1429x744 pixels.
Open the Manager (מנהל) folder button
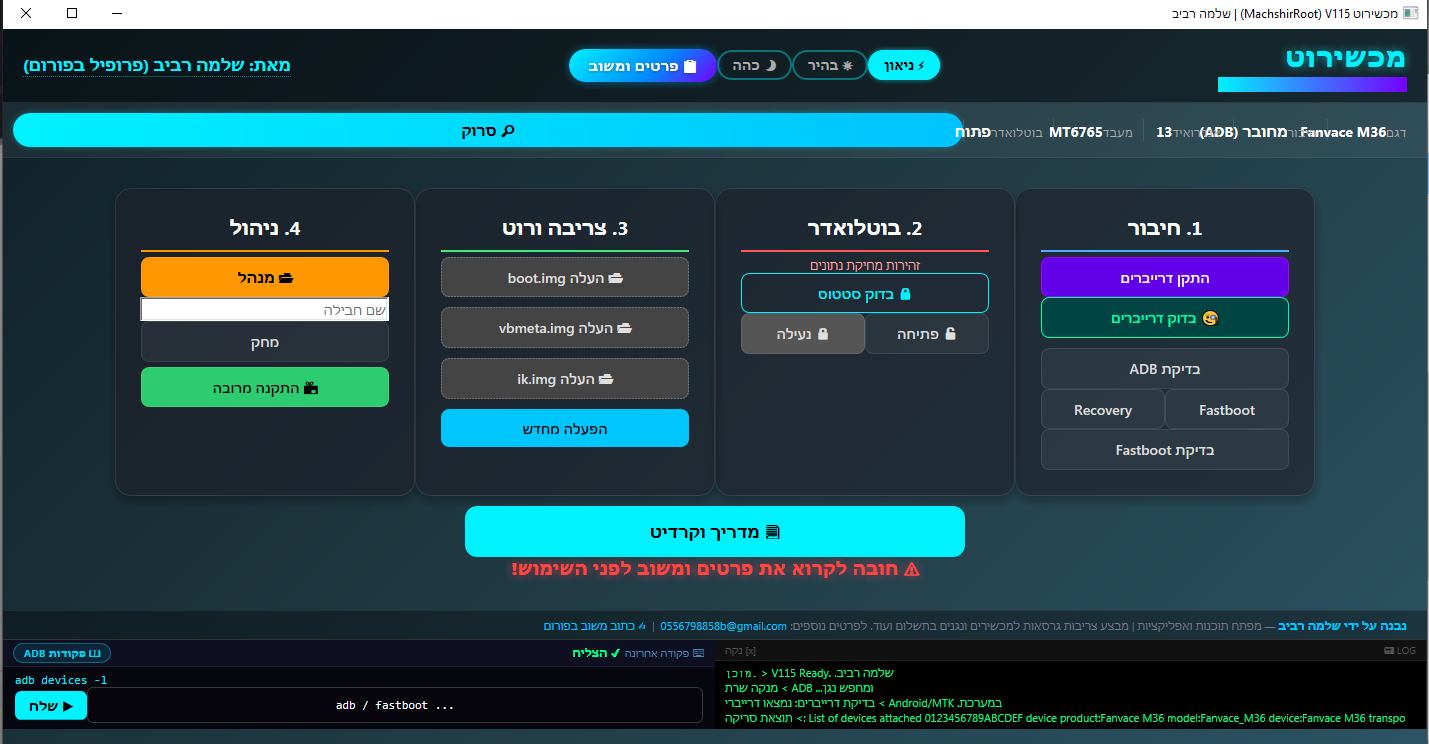point(264,277)
